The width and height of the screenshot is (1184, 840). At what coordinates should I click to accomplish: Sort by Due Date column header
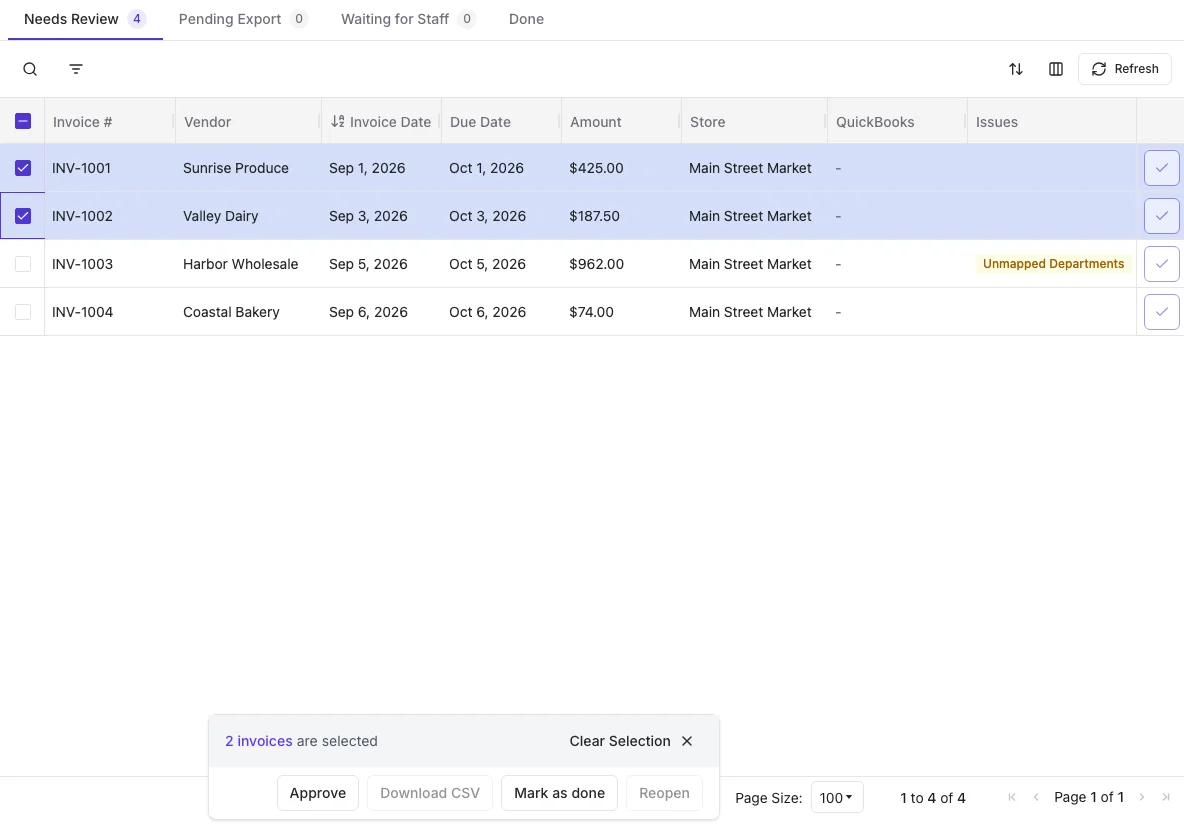click(x=501, y=122)
